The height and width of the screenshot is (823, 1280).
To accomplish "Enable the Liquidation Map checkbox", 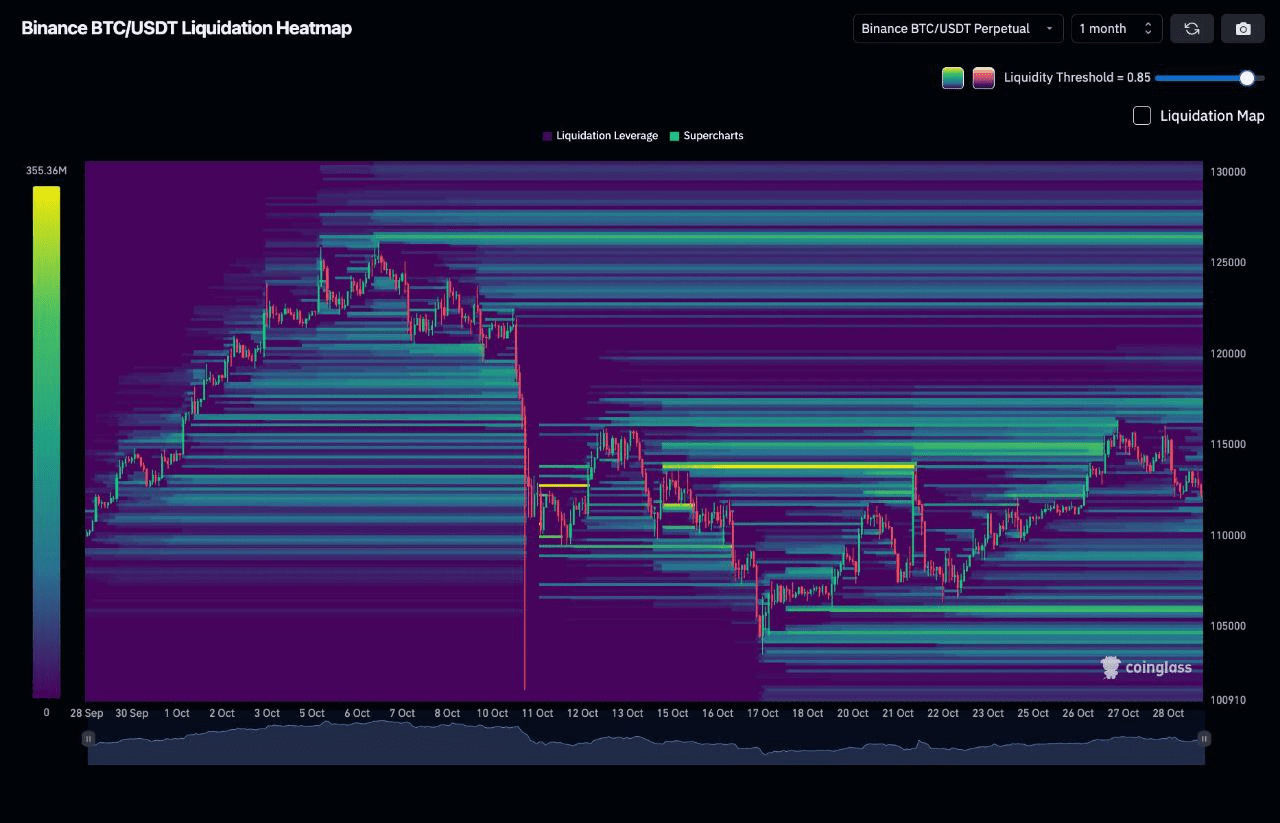I will click(1141, 115).
